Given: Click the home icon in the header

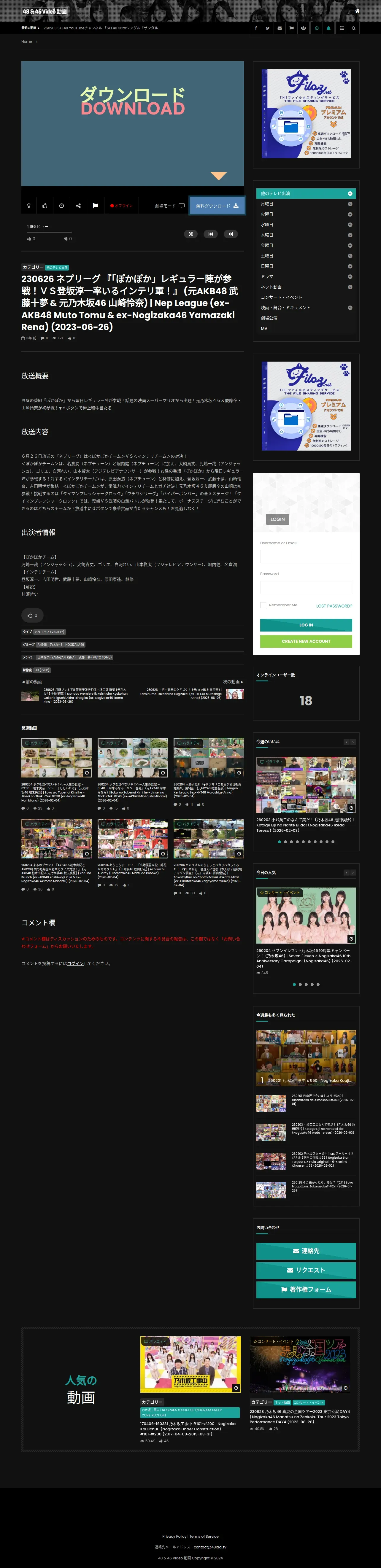Looking at the screenshot, I should 357,11.
